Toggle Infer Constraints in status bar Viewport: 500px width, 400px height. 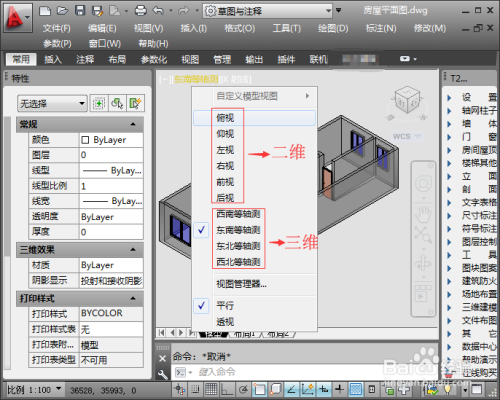coord(180,389)
